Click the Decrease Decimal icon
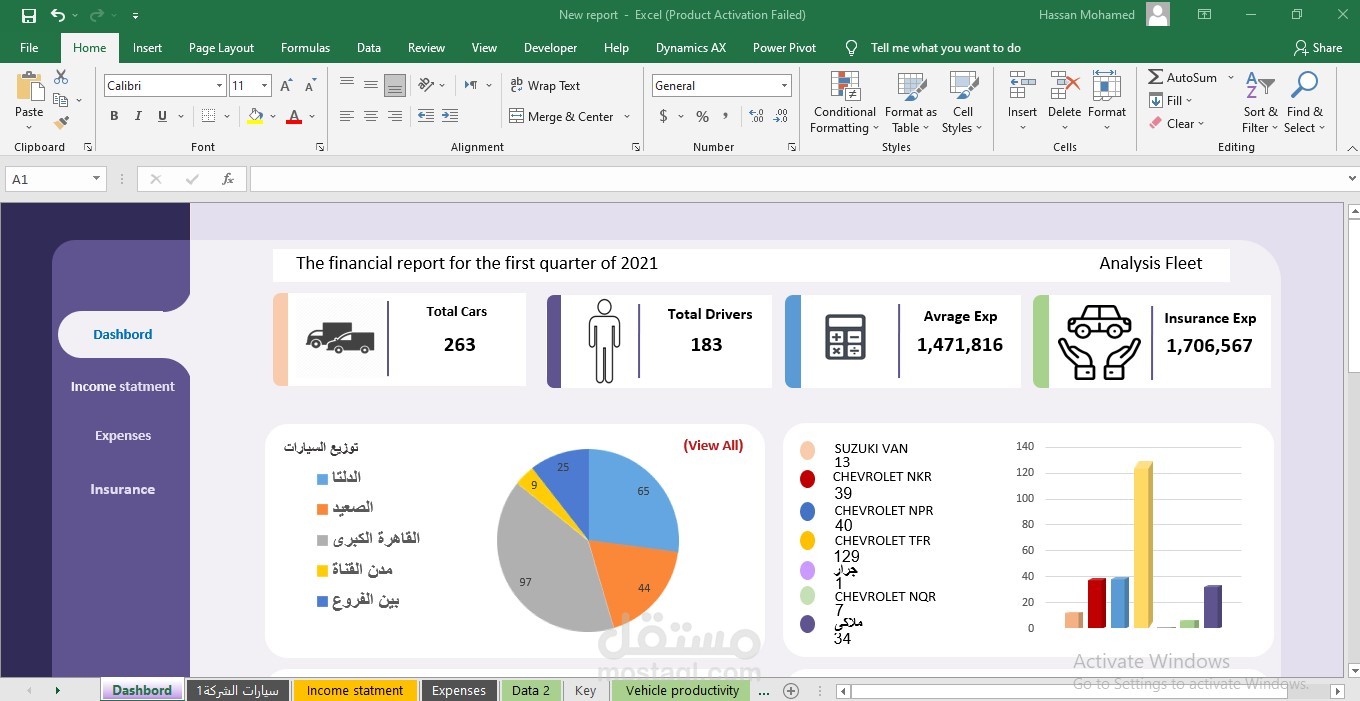The image size is (1360, 701). pos(780,116)
